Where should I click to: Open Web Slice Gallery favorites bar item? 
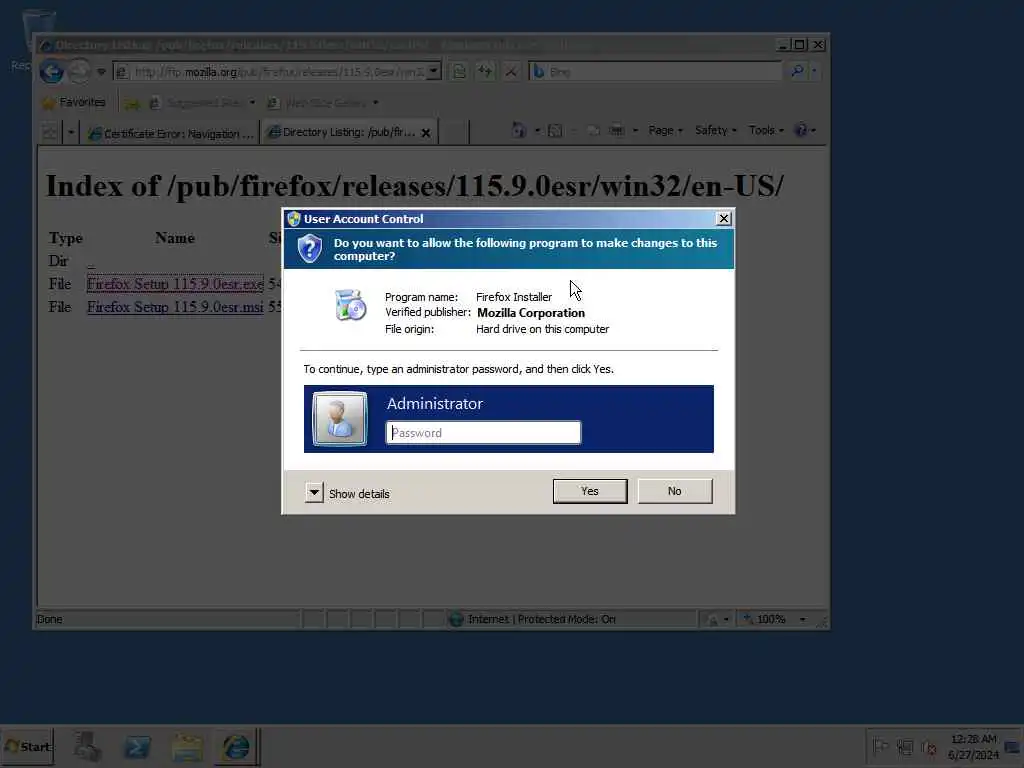[x=323, y=103]
